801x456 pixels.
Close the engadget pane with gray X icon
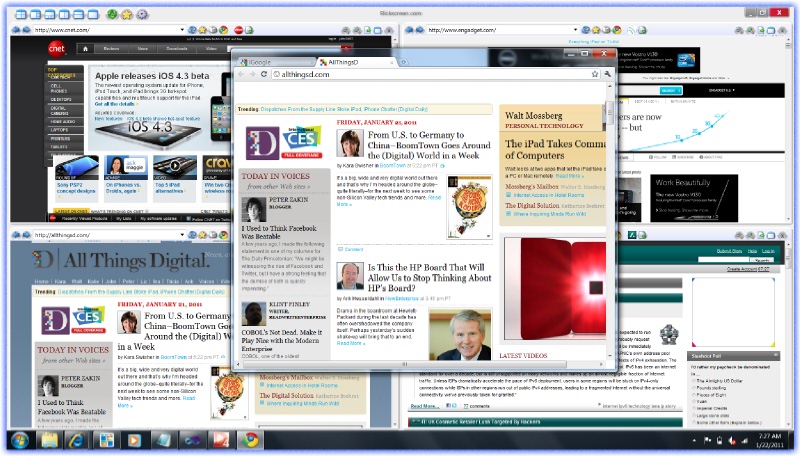(x=782, y=31)
